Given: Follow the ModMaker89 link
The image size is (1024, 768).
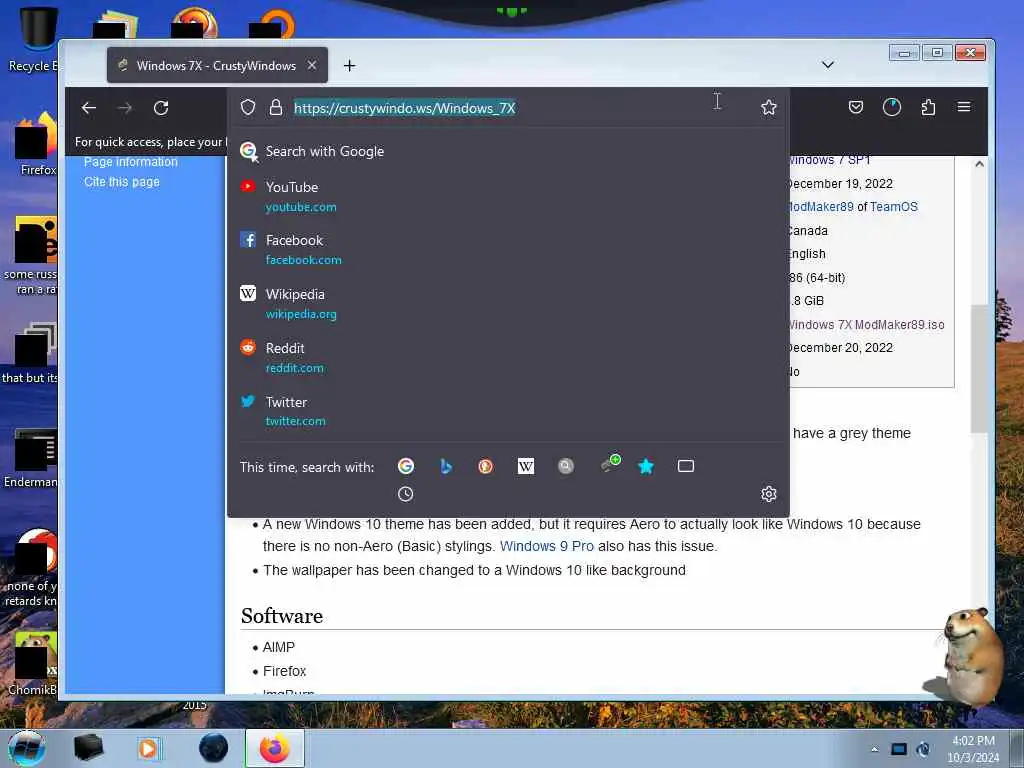Looking at the screenshot, I should point(821,207).
